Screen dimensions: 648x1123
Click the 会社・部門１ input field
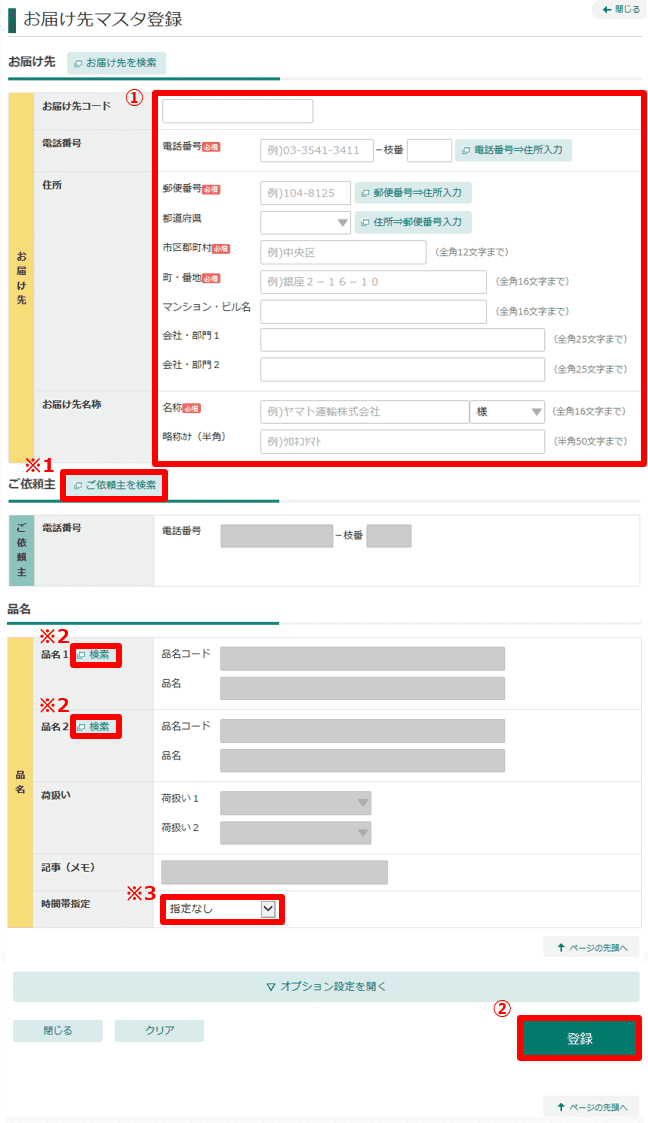[402, 339]
